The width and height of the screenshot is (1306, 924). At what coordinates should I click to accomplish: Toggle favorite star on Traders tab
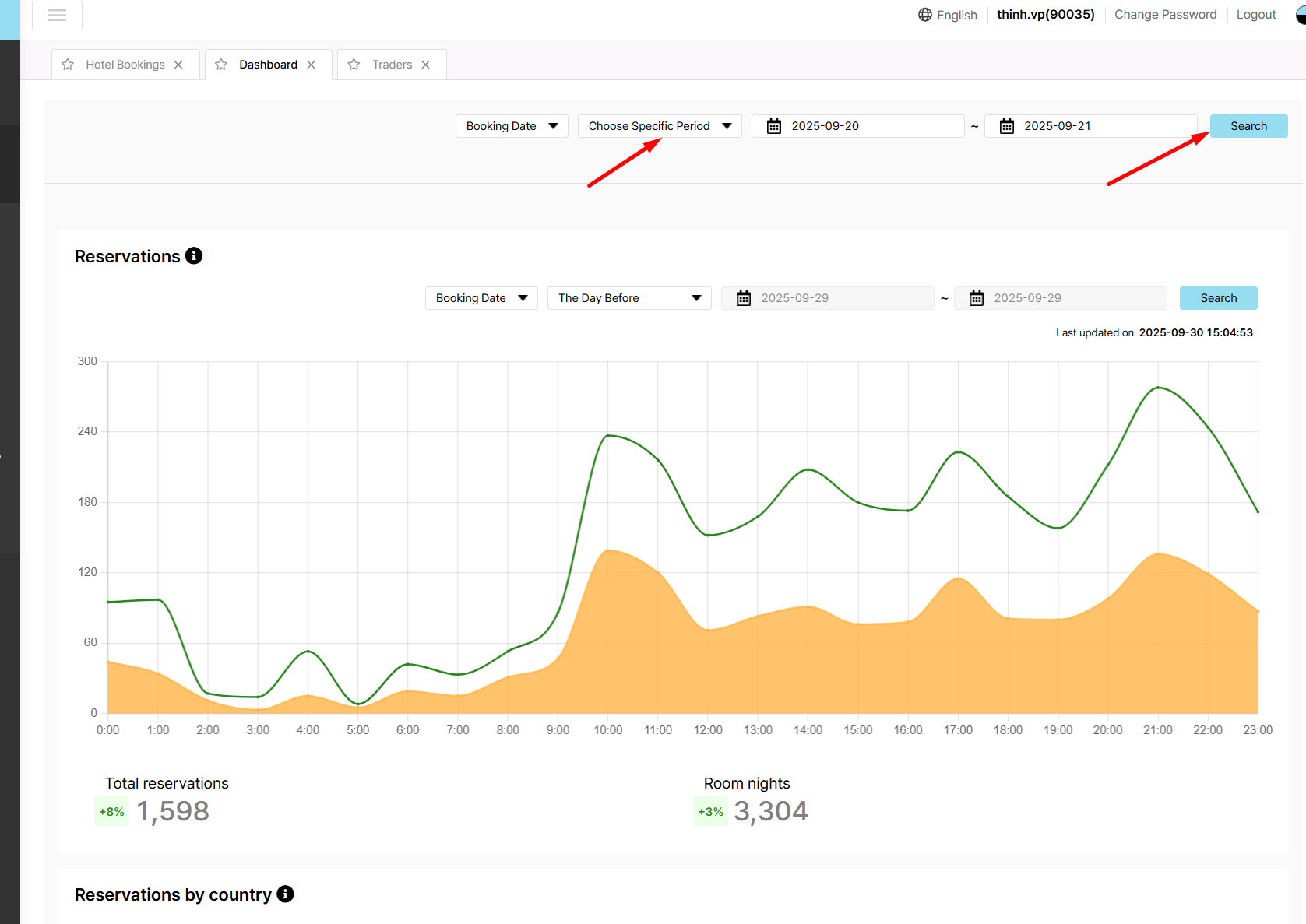click(x=354, y=65)
